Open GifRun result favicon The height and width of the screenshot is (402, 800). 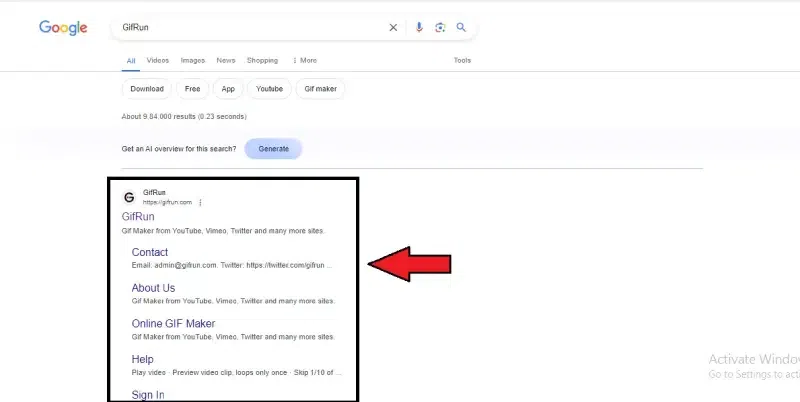[129, 197]
